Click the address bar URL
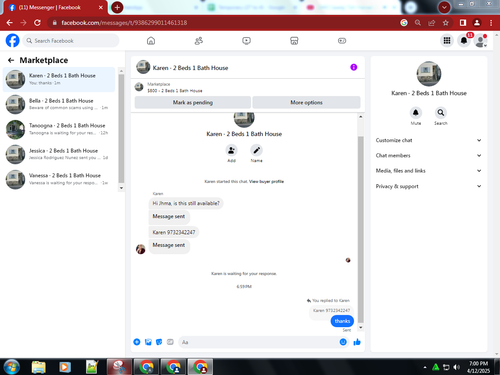This screenshot has height=375, width=500. point(124,23)
